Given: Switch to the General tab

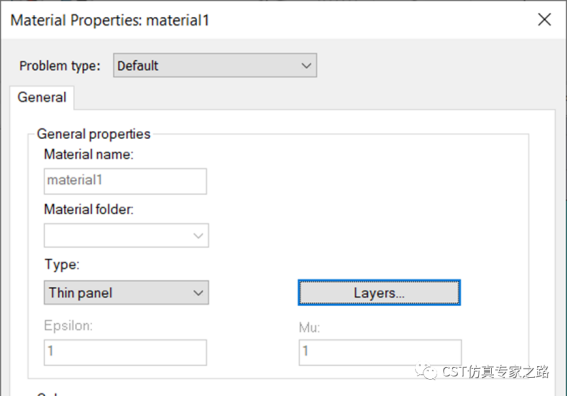Looking at the screenshot, I should click(42, 97).
